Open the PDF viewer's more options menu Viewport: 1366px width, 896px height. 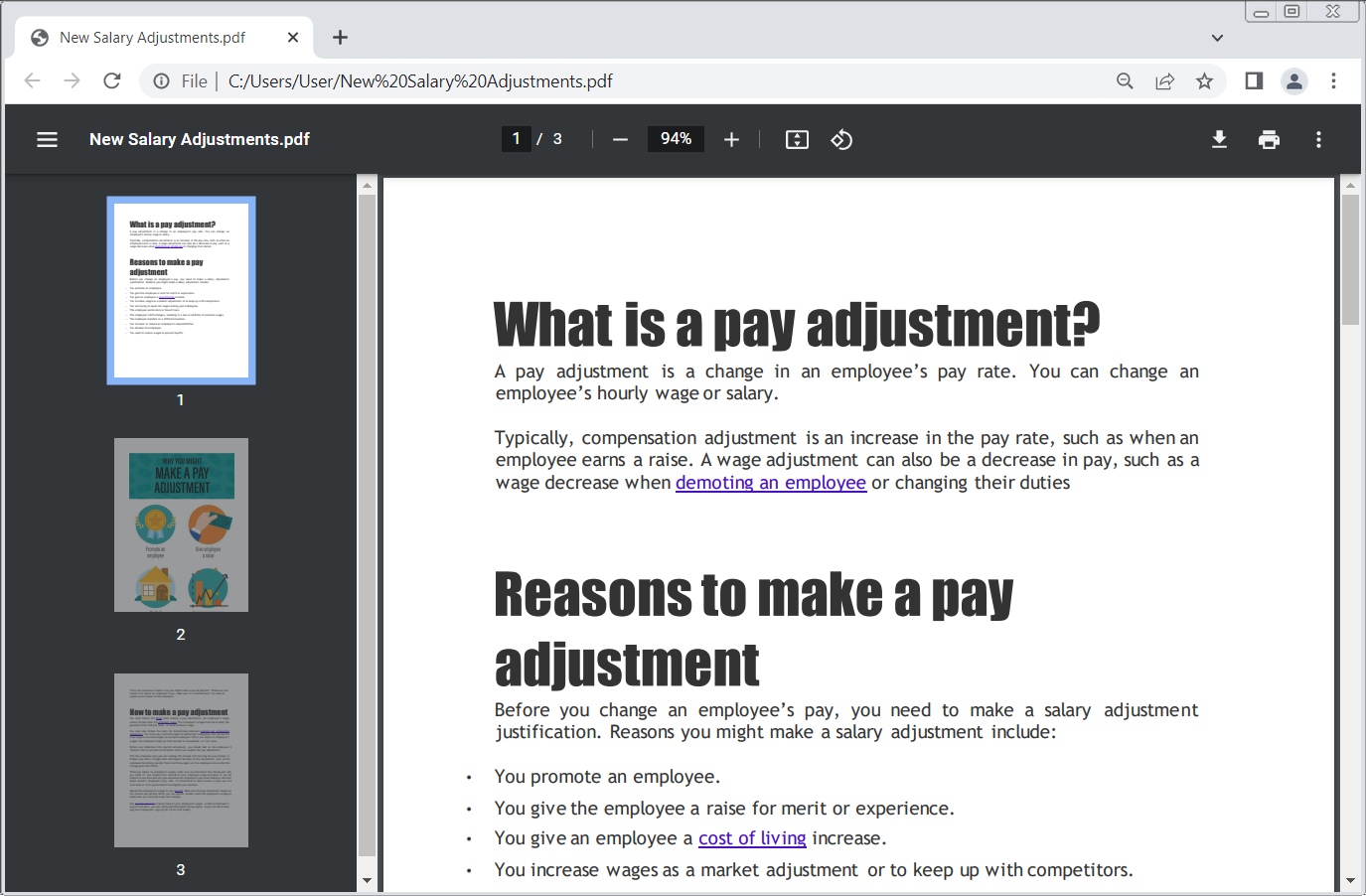click(x=1318, y=139)
